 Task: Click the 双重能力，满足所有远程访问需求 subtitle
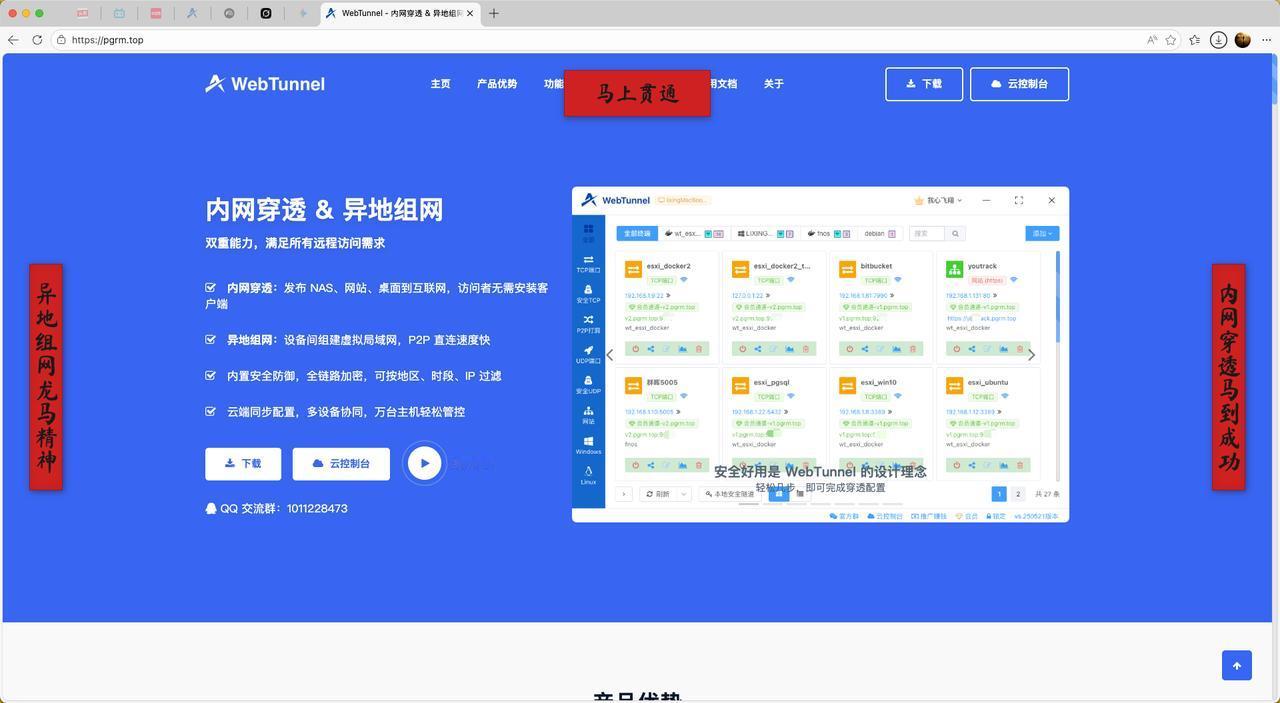pos(295,243)
